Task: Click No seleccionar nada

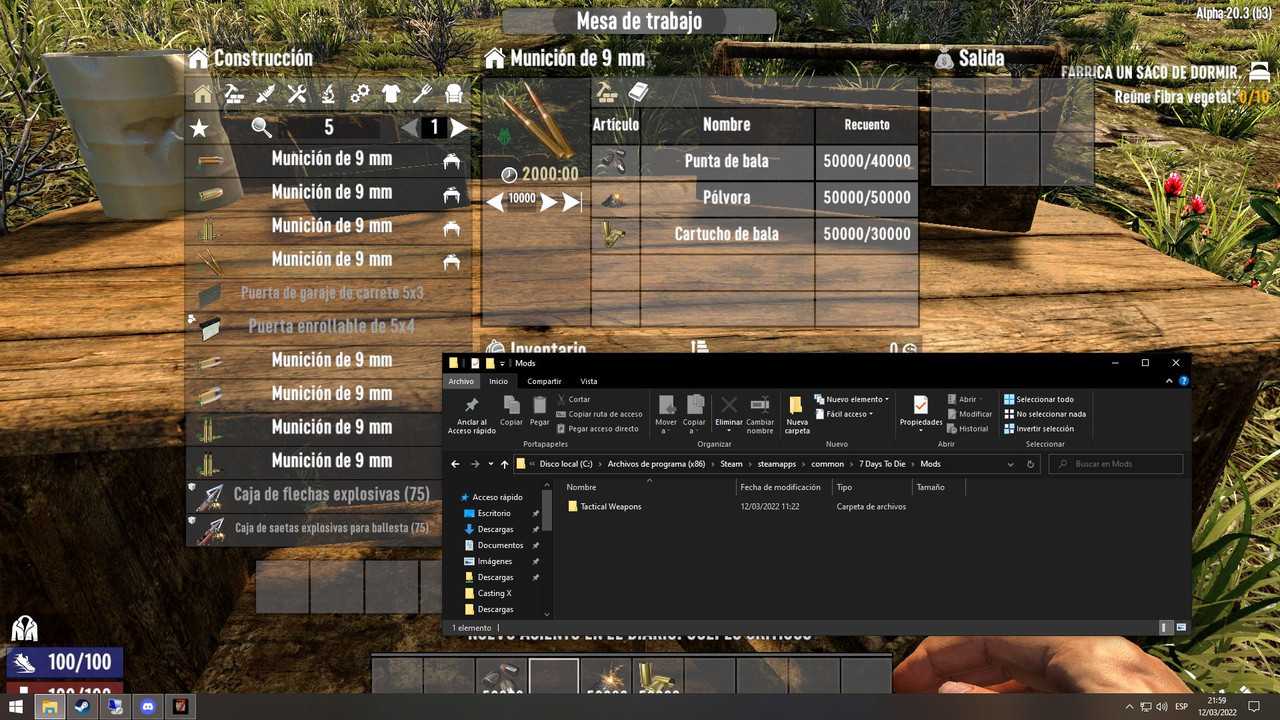Action: point(1045,414)
